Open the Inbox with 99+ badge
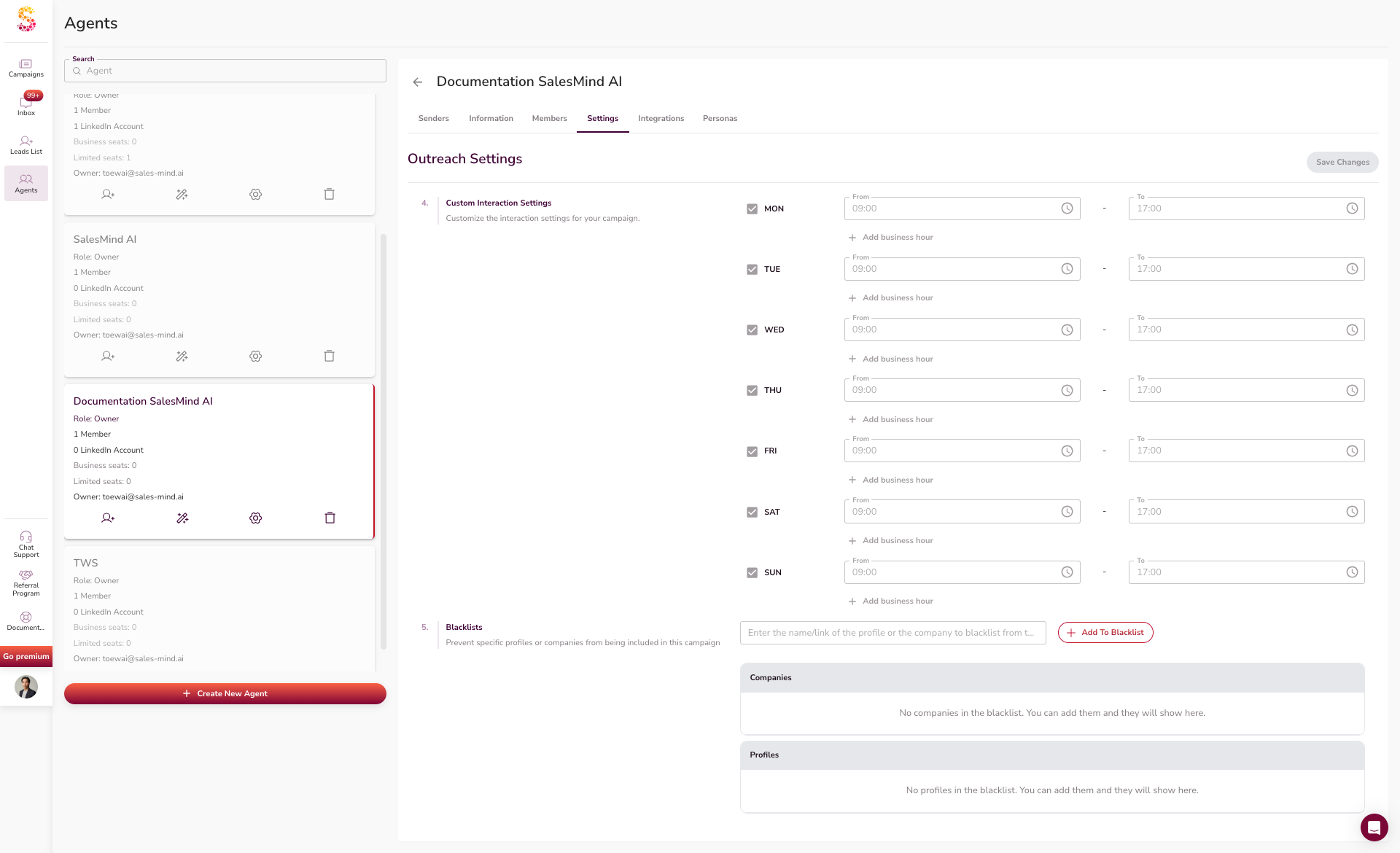The image size is (1400, 853). click(26, 104)
